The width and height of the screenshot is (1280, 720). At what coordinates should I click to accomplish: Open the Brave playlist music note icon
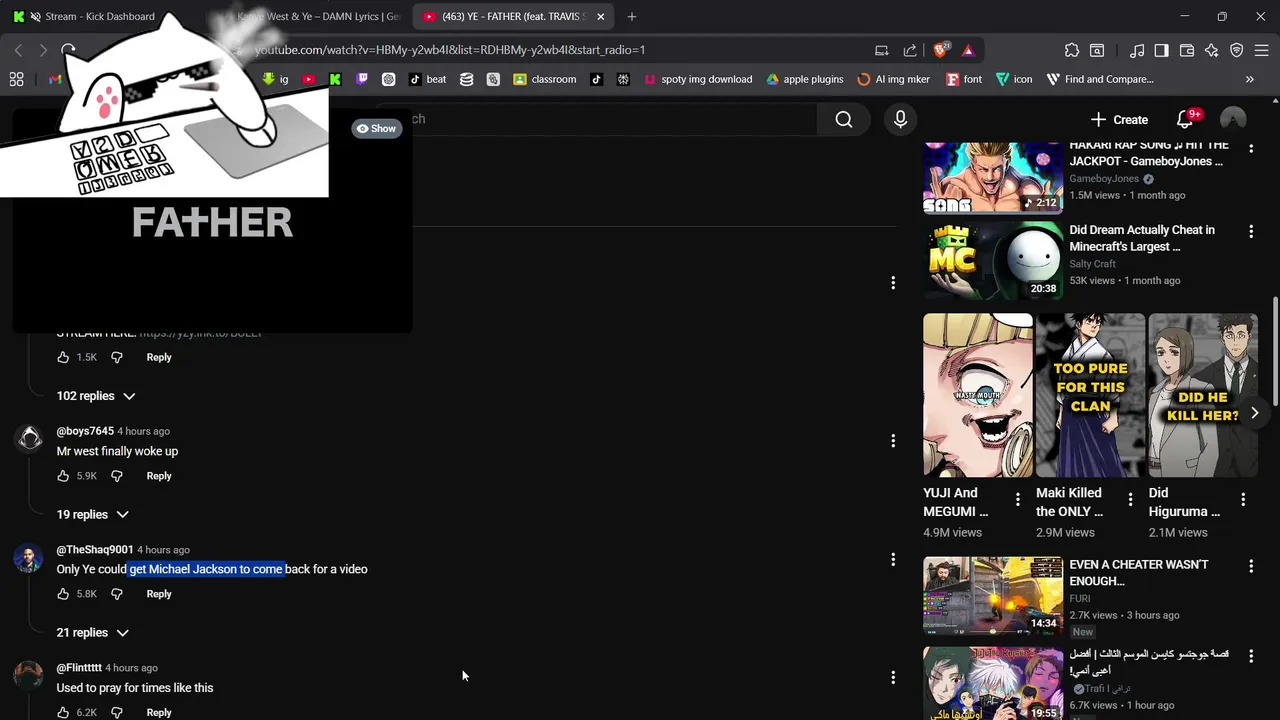point(1136,50)
